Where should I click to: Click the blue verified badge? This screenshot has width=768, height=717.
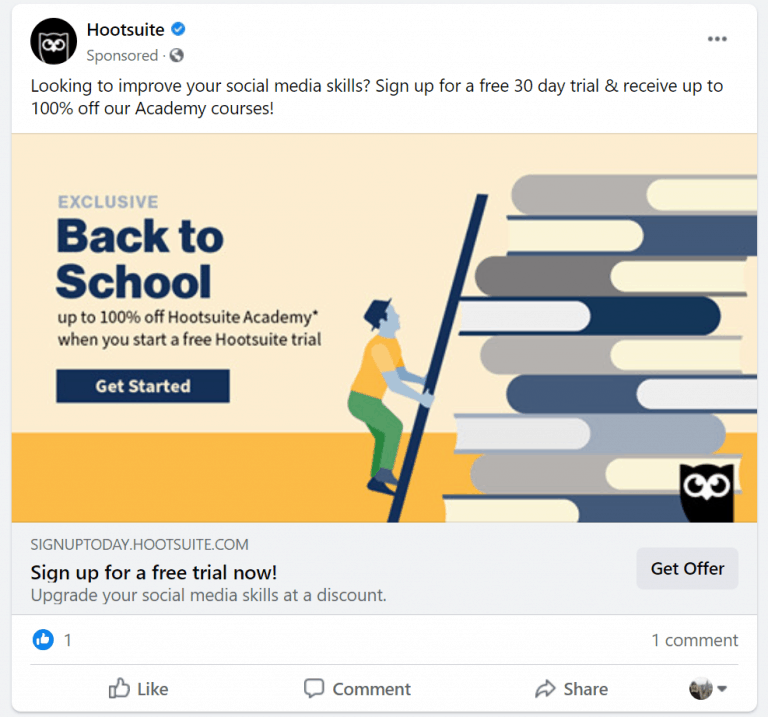(178, 29)
